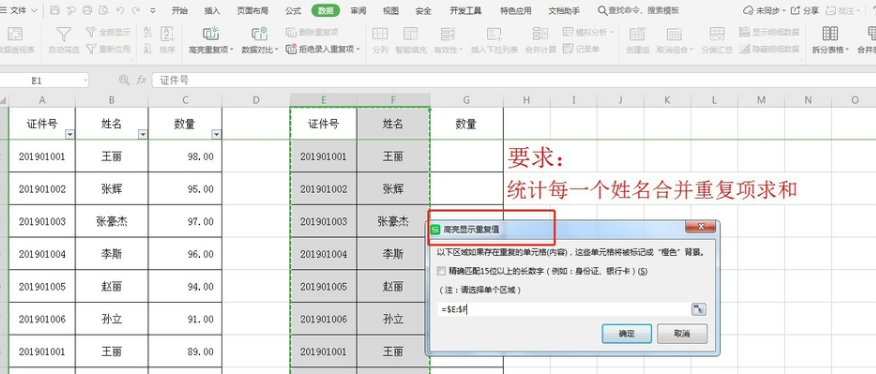Select column header G

point(466,100)
